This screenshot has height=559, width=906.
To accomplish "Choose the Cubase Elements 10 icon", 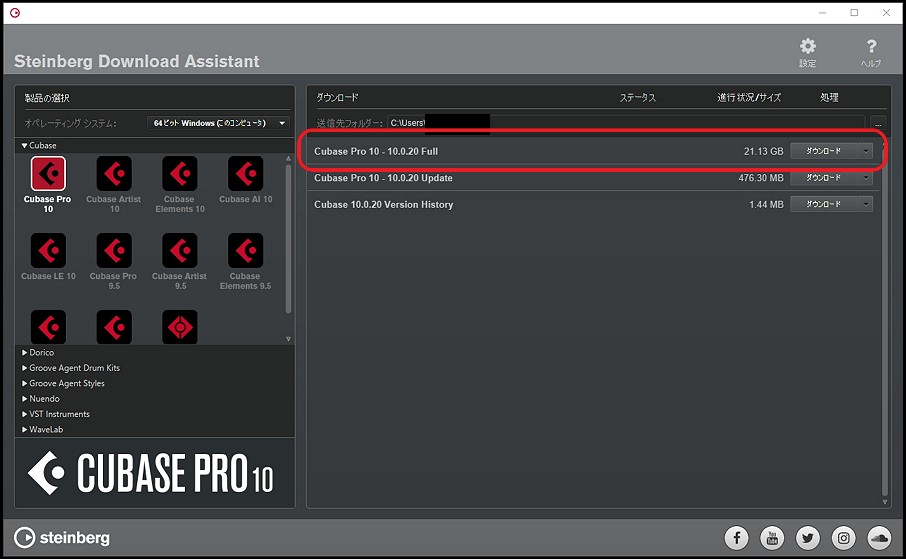I will (x=180, y=173).
